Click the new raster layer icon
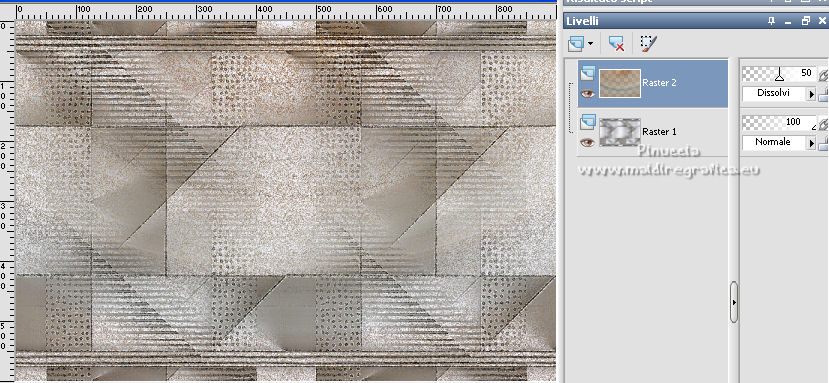 coord(576,43)
